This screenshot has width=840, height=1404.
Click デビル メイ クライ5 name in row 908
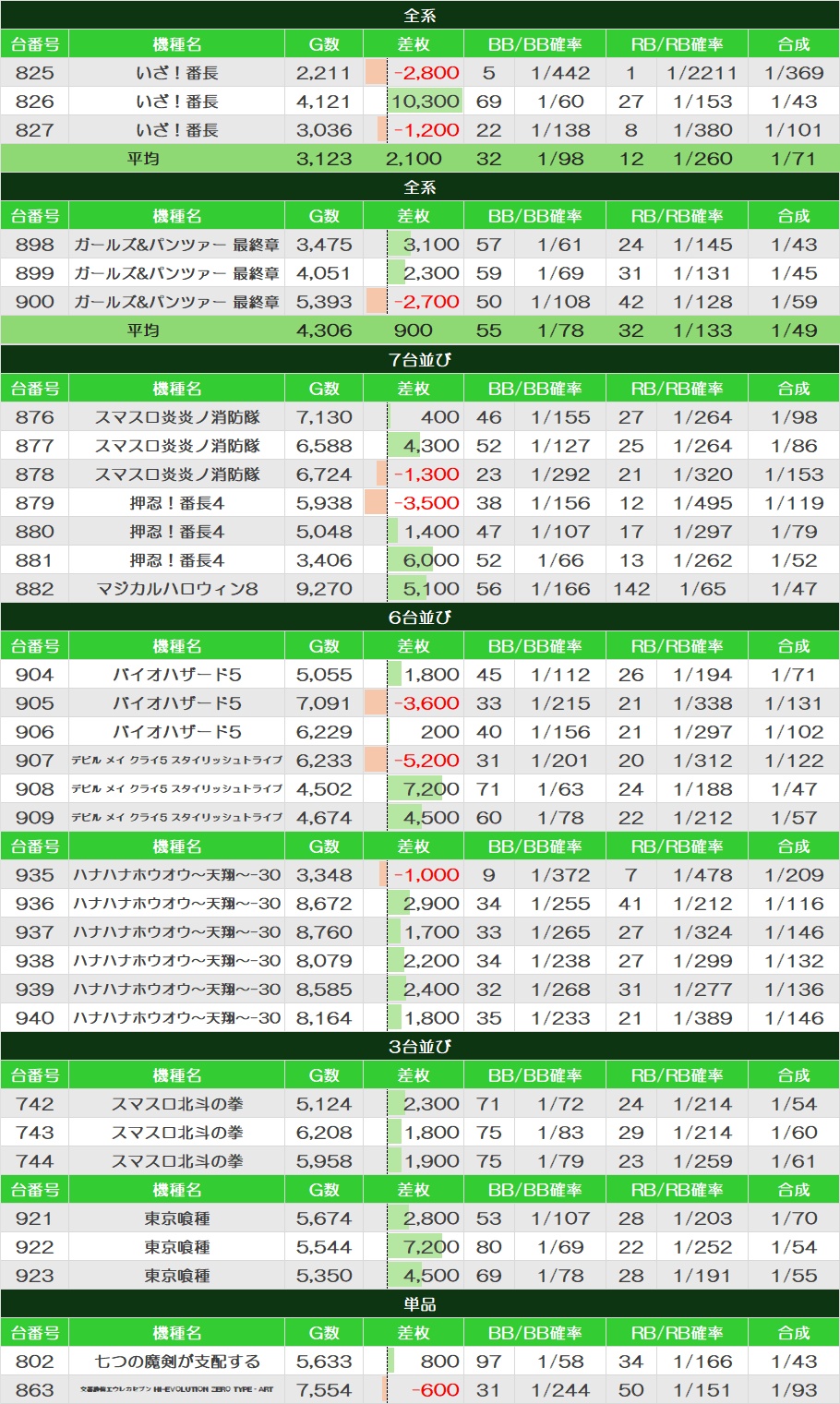(177, 789)
